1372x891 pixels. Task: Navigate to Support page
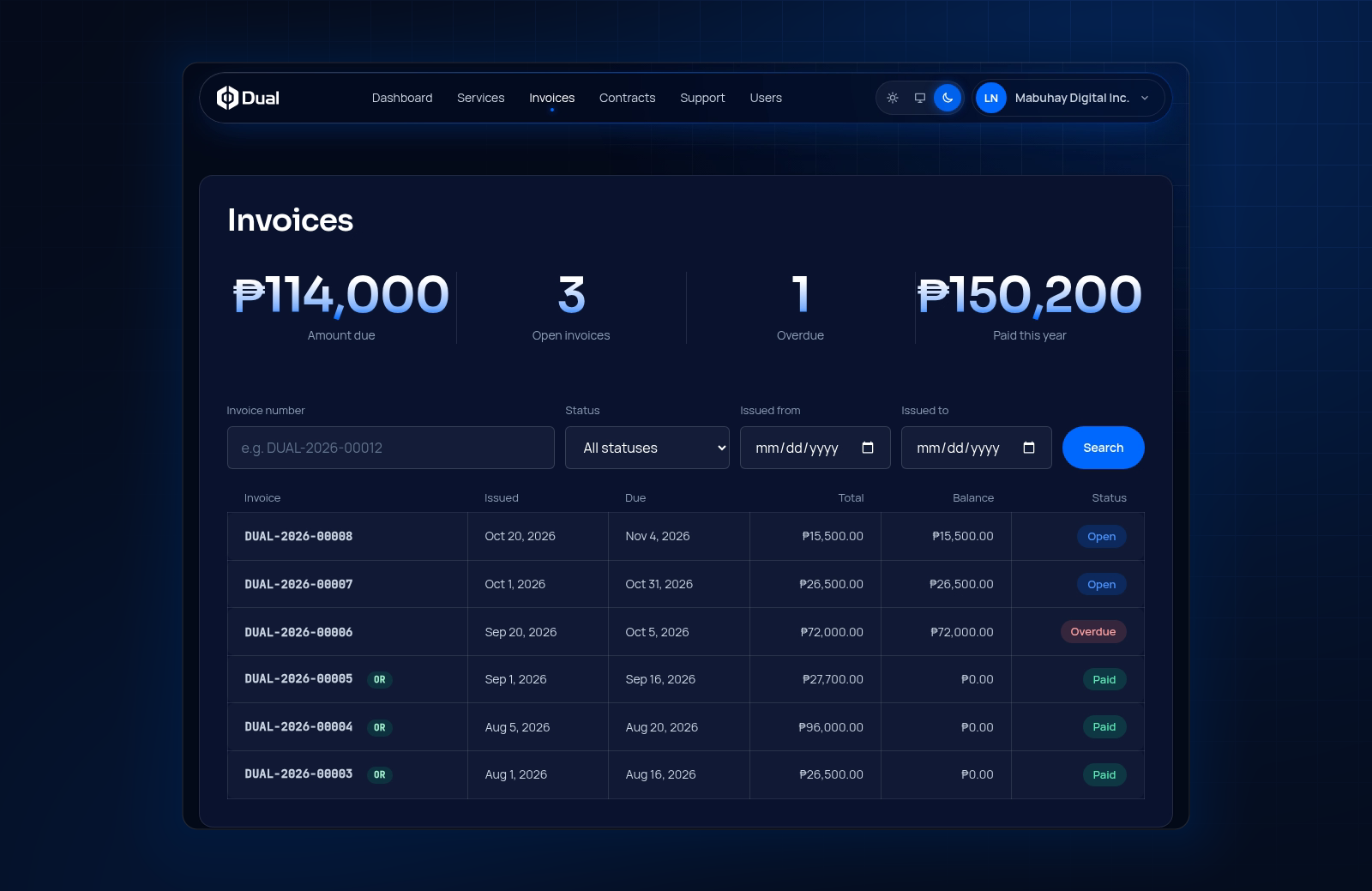(x=703, y=98)
